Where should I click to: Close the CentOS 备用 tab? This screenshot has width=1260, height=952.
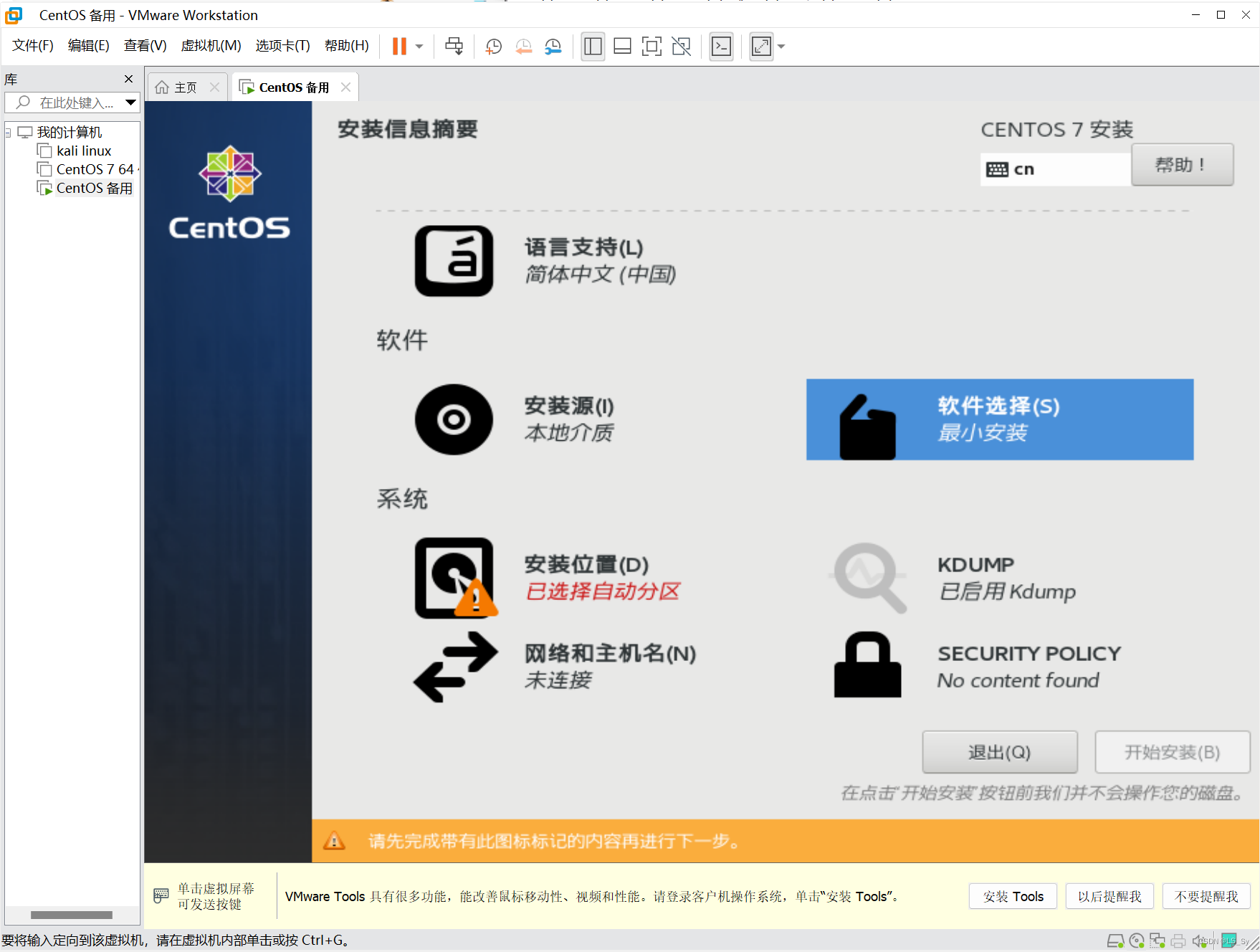345,87
